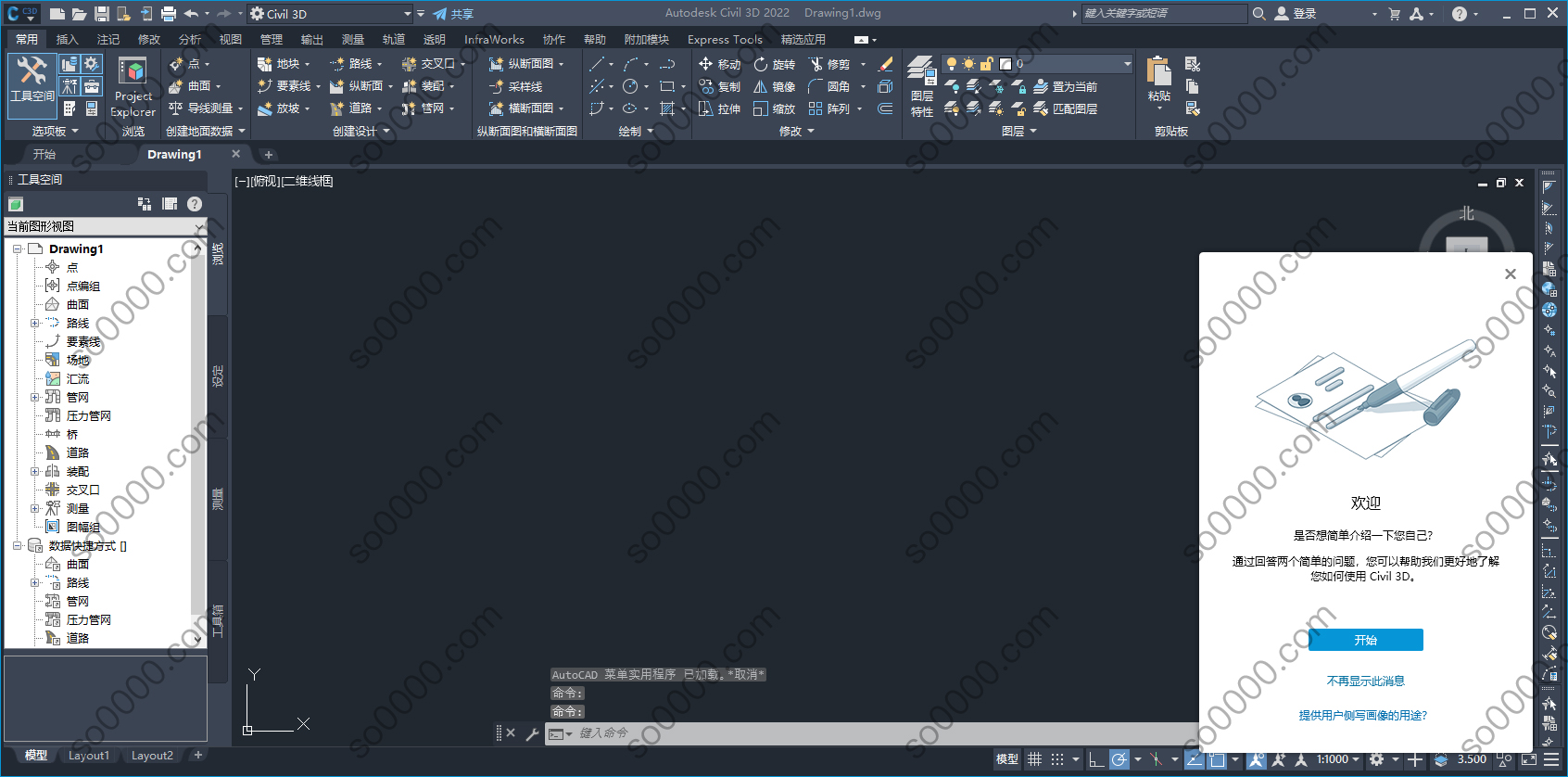Create a sample line (采样线)
Viewport: 1568px width, 777px height.
pyautogui.click(x=516, y=86)
